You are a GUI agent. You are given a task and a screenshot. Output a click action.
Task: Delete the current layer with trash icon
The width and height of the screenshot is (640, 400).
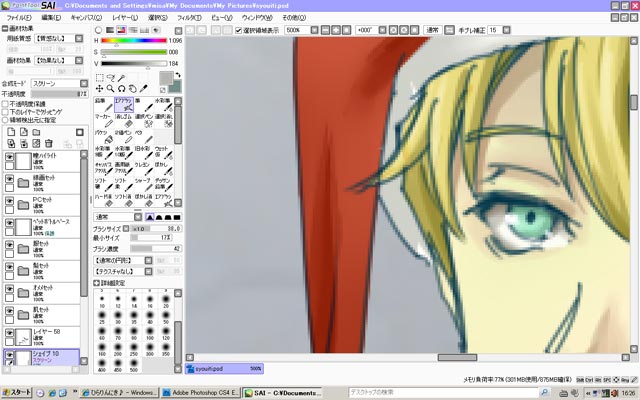[x=49, y=143]
